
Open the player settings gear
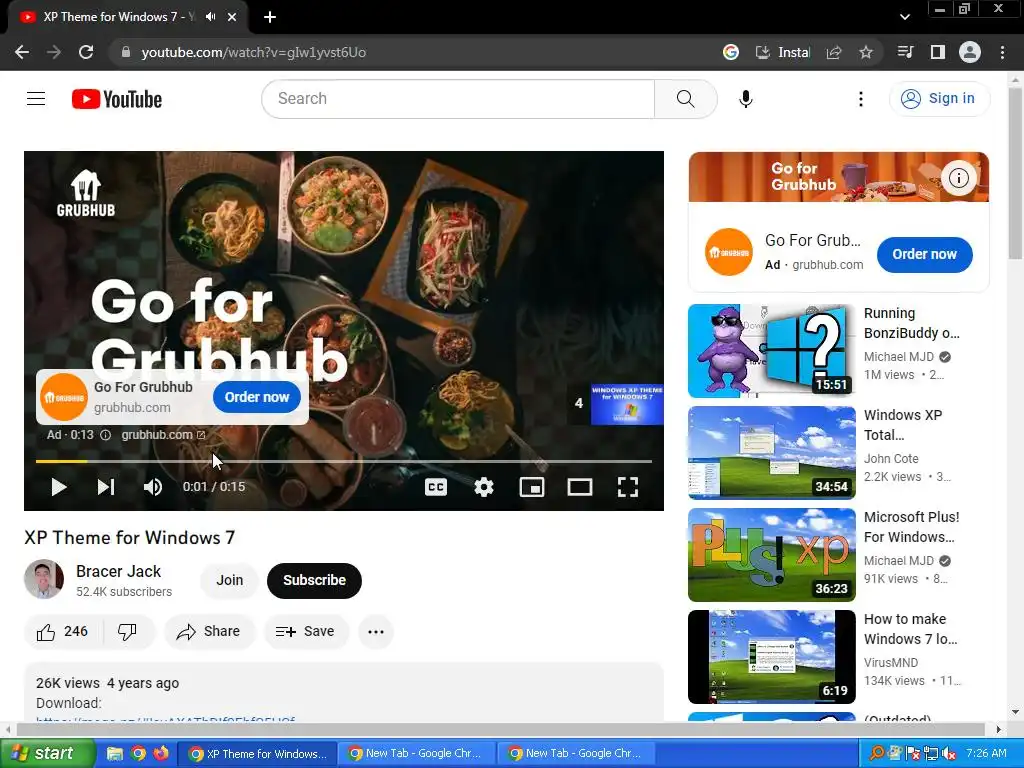click(484, 487)
